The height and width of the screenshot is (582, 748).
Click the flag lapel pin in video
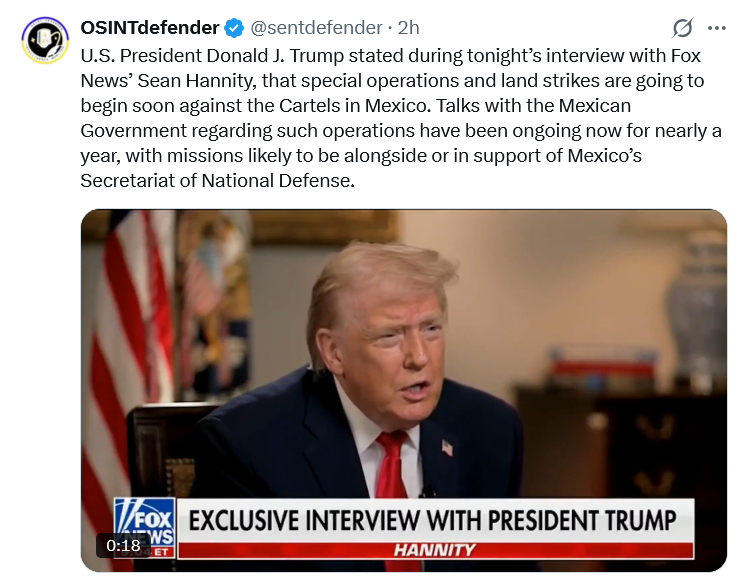[447, 448]
